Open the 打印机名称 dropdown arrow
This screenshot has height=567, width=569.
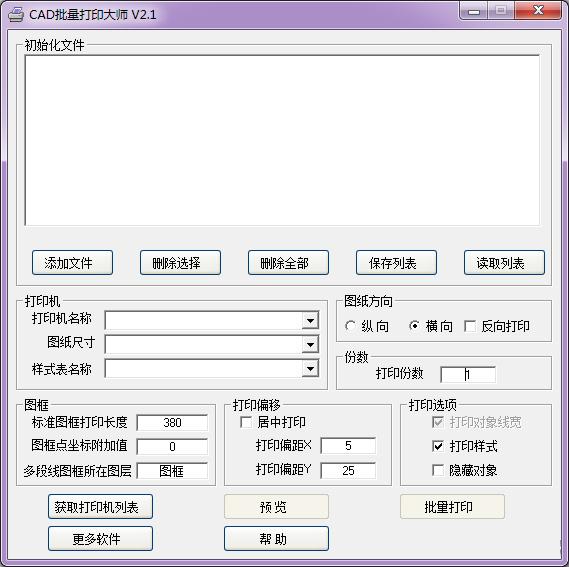click(311, 321)
